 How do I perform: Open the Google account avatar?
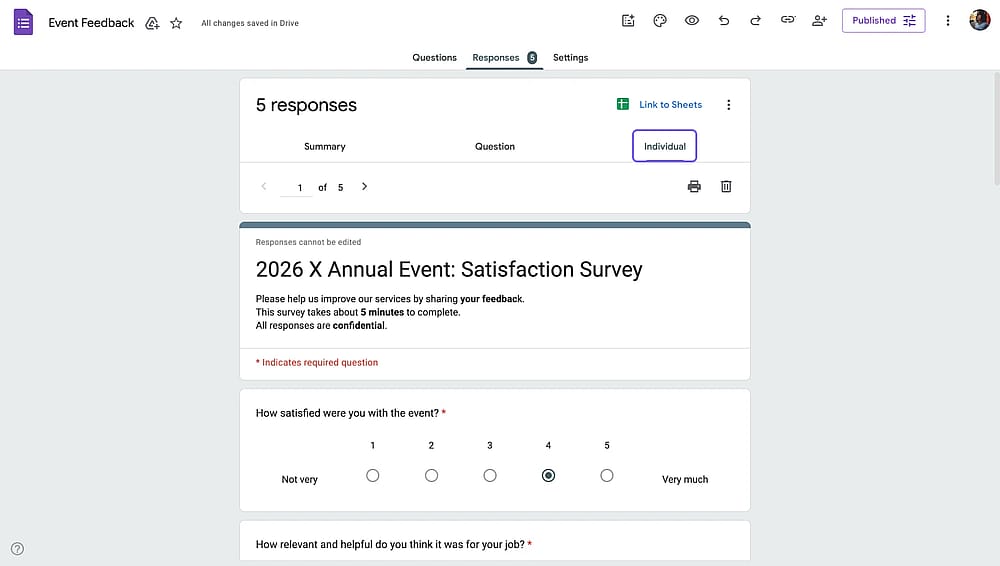pyautogui.click(x=980, y=20)
